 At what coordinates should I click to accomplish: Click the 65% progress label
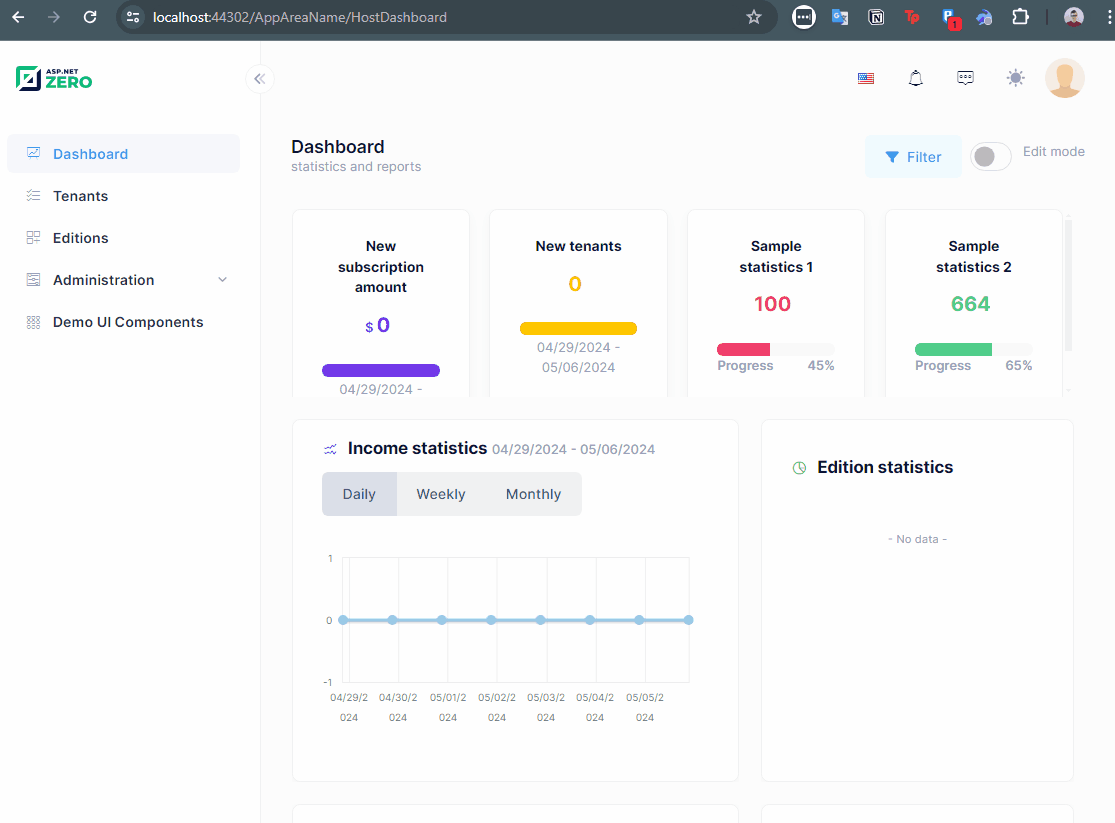1018,366
